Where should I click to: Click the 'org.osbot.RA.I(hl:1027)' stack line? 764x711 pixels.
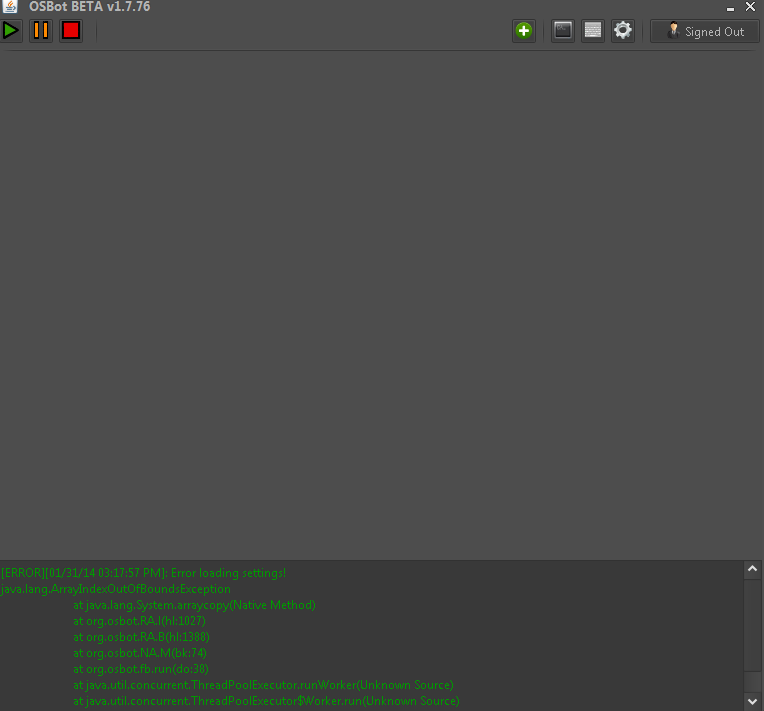pos(139,621)
